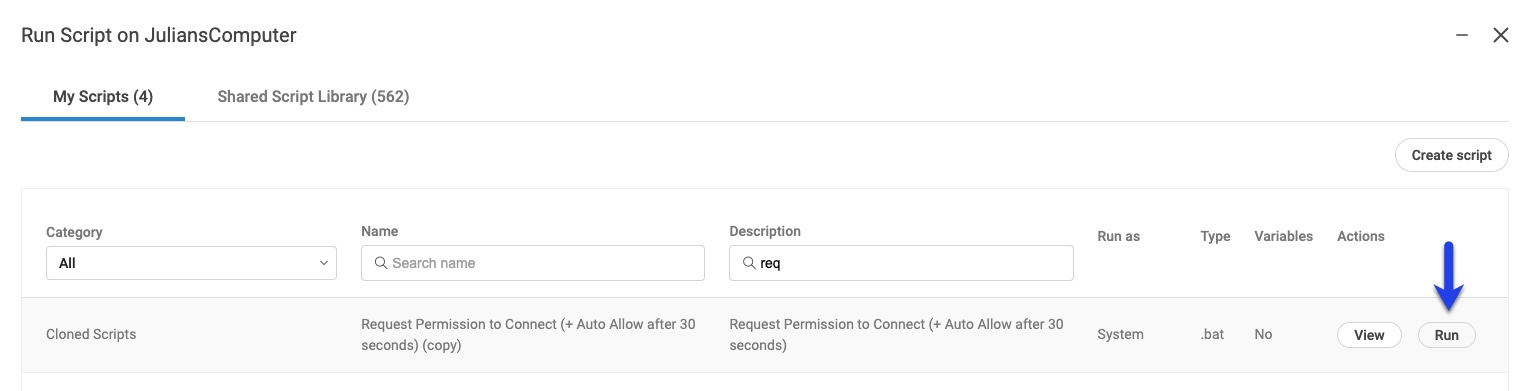Viewport: 1530px width, 391px height.
Task: Switch to the My Scripts (4) tab
Action: pos(103,97)
